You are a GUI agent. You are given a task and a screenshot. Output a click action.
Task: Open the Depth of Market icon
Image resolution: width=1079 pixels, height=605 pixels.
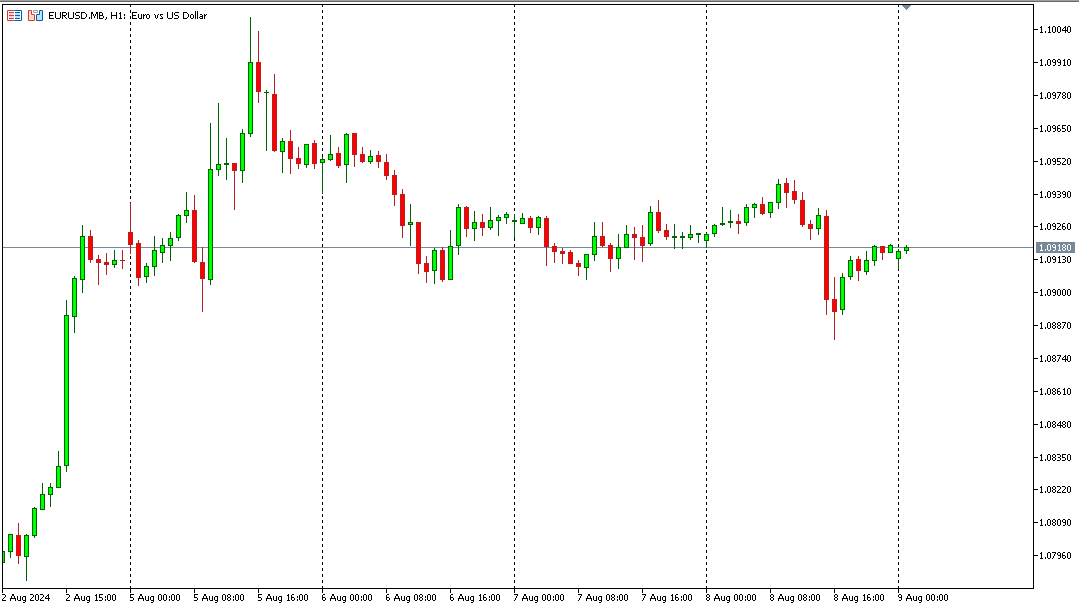[14, 15]
